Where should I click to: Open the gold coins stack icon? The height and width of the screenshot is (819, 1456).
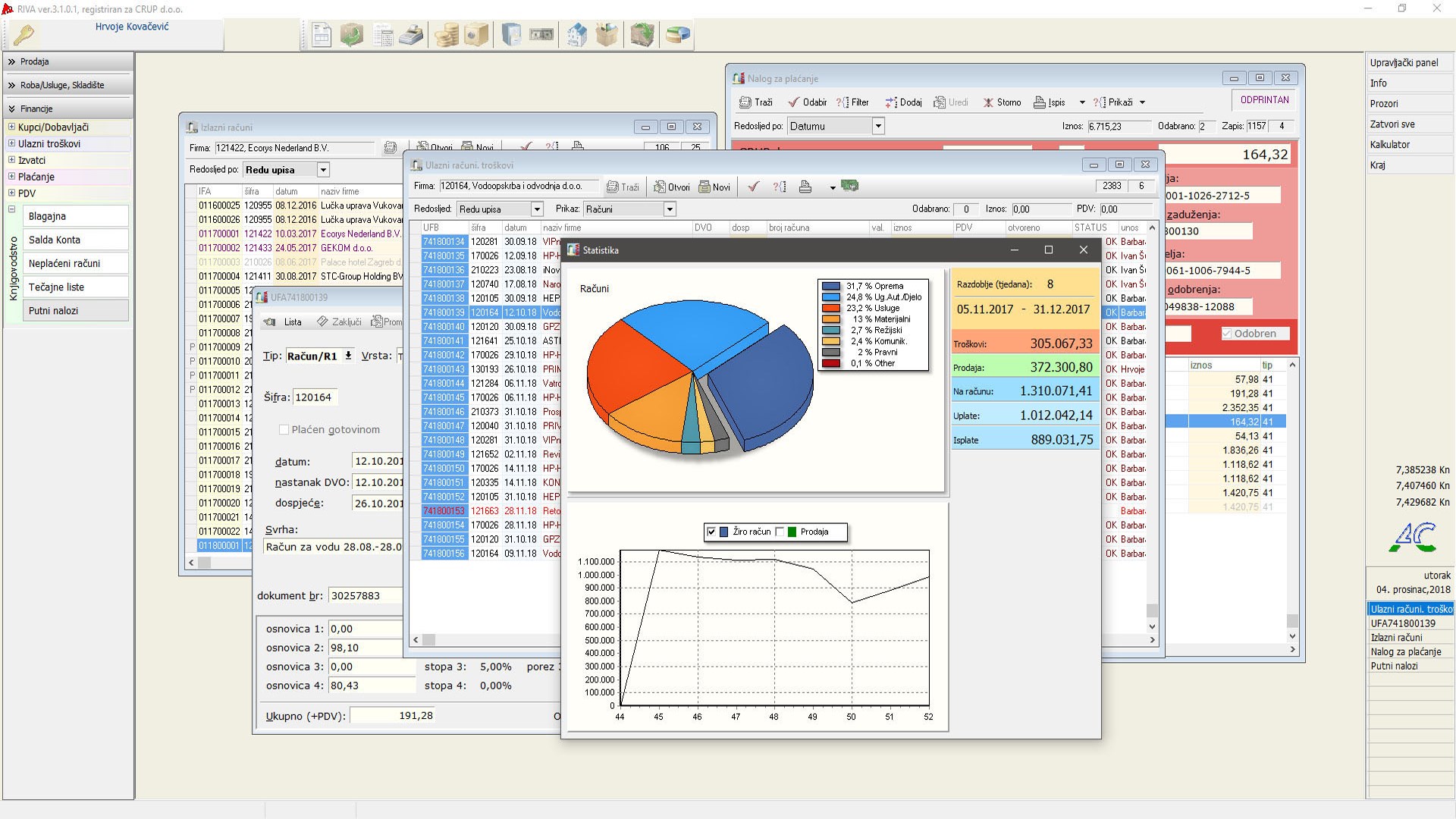coord(447,35)
